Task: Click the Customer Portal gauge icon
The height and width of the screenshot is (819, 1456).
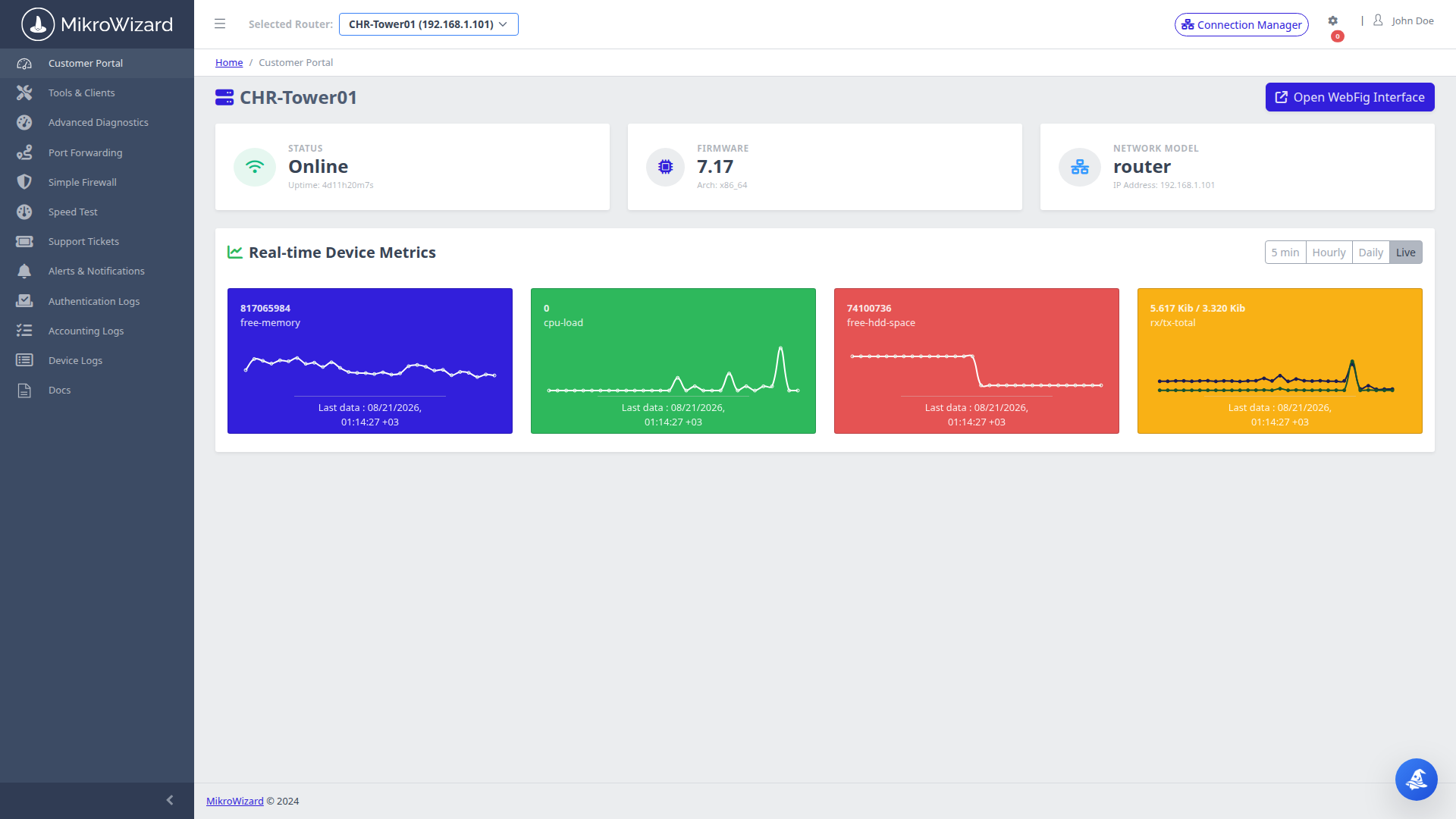Action: coord(24,63)
